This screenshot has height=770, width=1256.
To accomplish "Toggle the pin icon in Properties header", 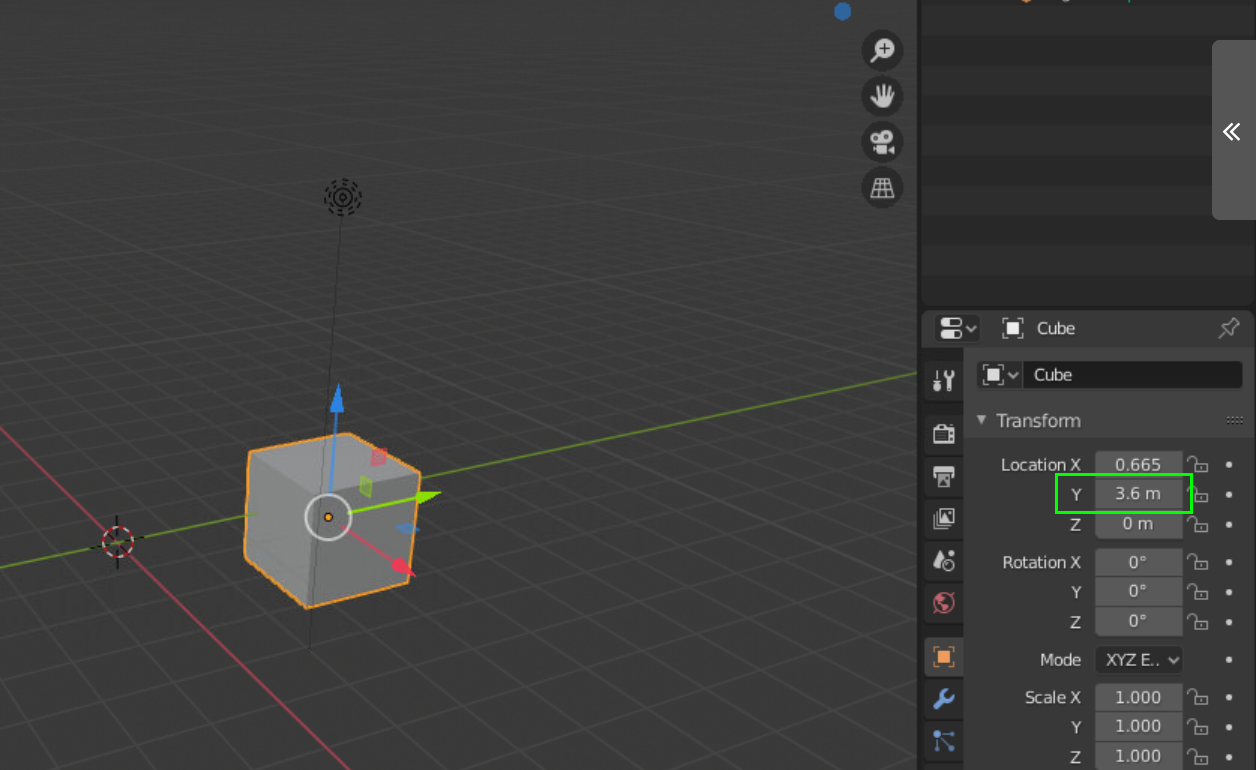I will coord(1229,328).
